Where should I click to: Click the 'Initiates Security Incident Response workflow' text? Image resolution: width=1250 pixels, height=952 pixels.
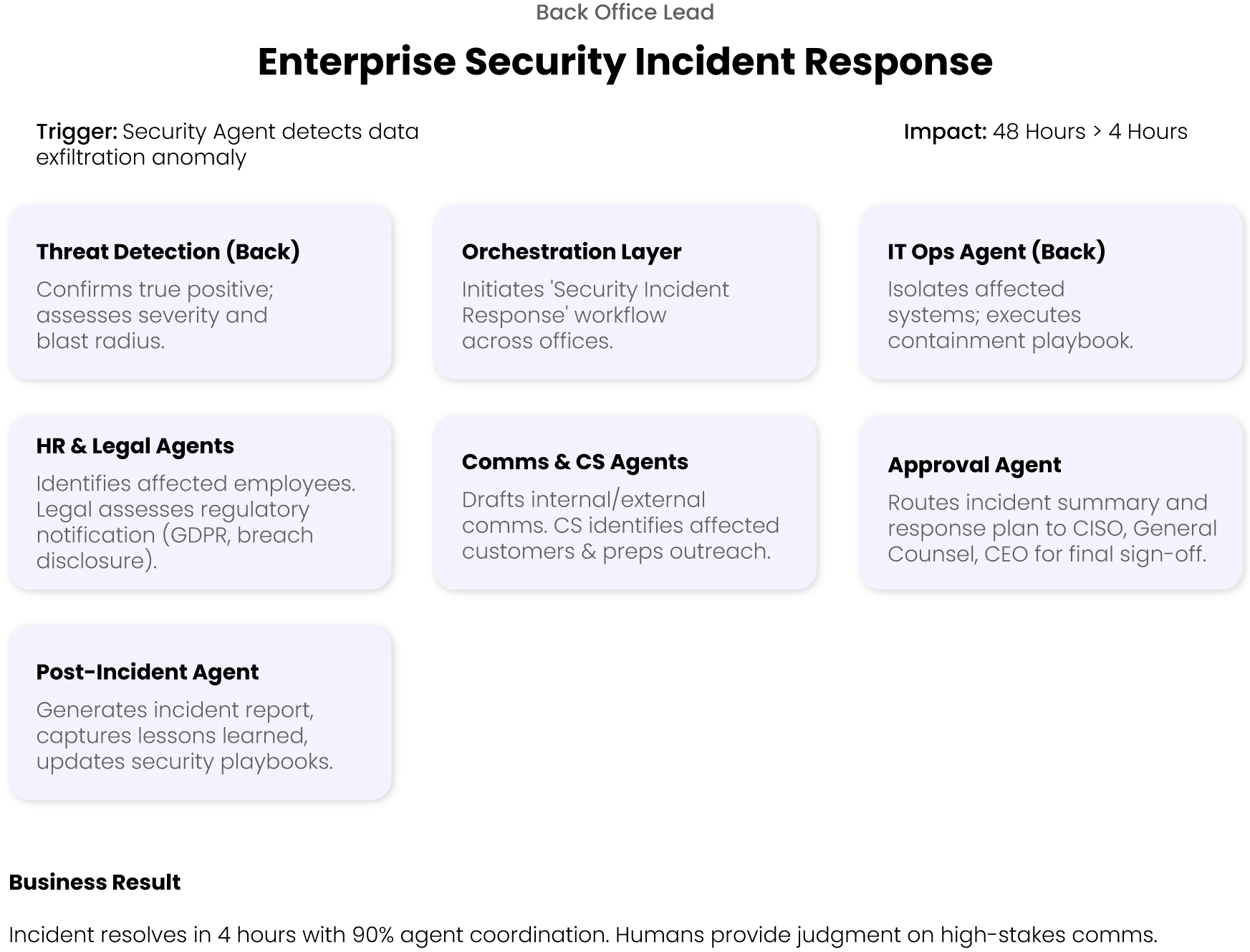(595, 315)
